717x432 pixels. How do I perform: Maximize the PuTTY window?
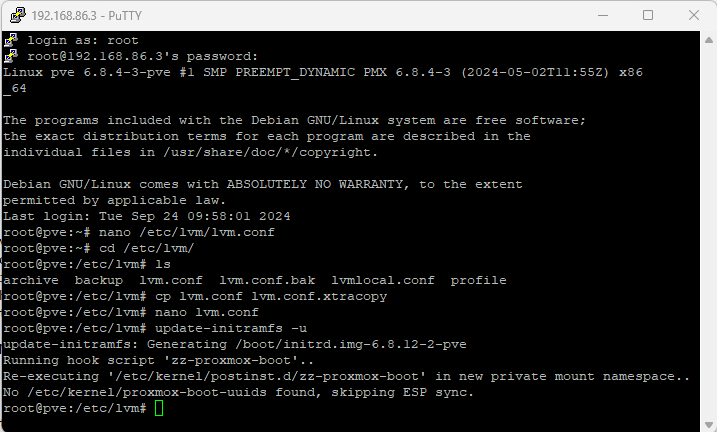[648, 15]
